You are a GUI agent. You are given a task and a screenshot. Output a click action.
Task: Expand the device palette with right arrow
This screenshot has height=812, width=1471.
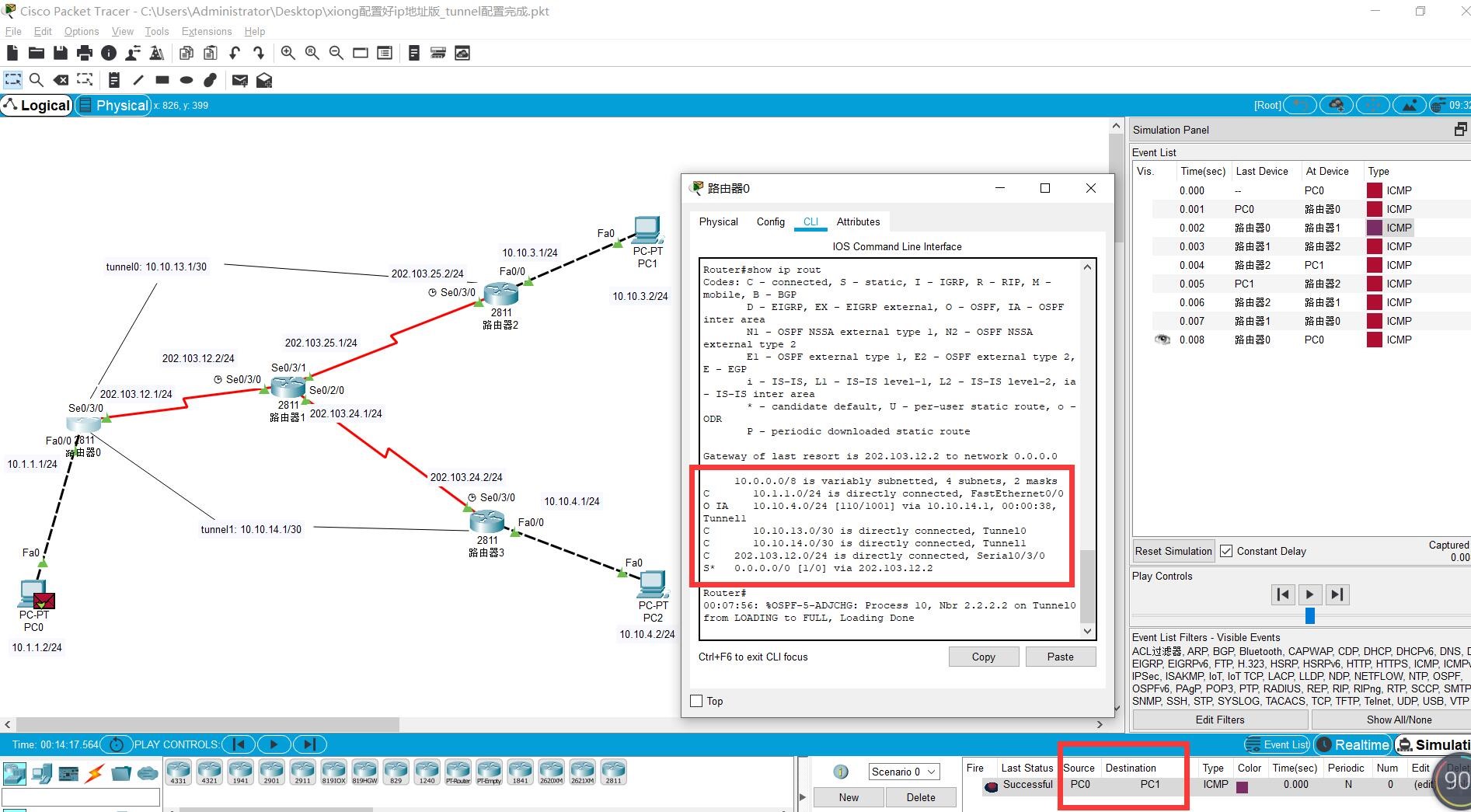tap(802, 796)
